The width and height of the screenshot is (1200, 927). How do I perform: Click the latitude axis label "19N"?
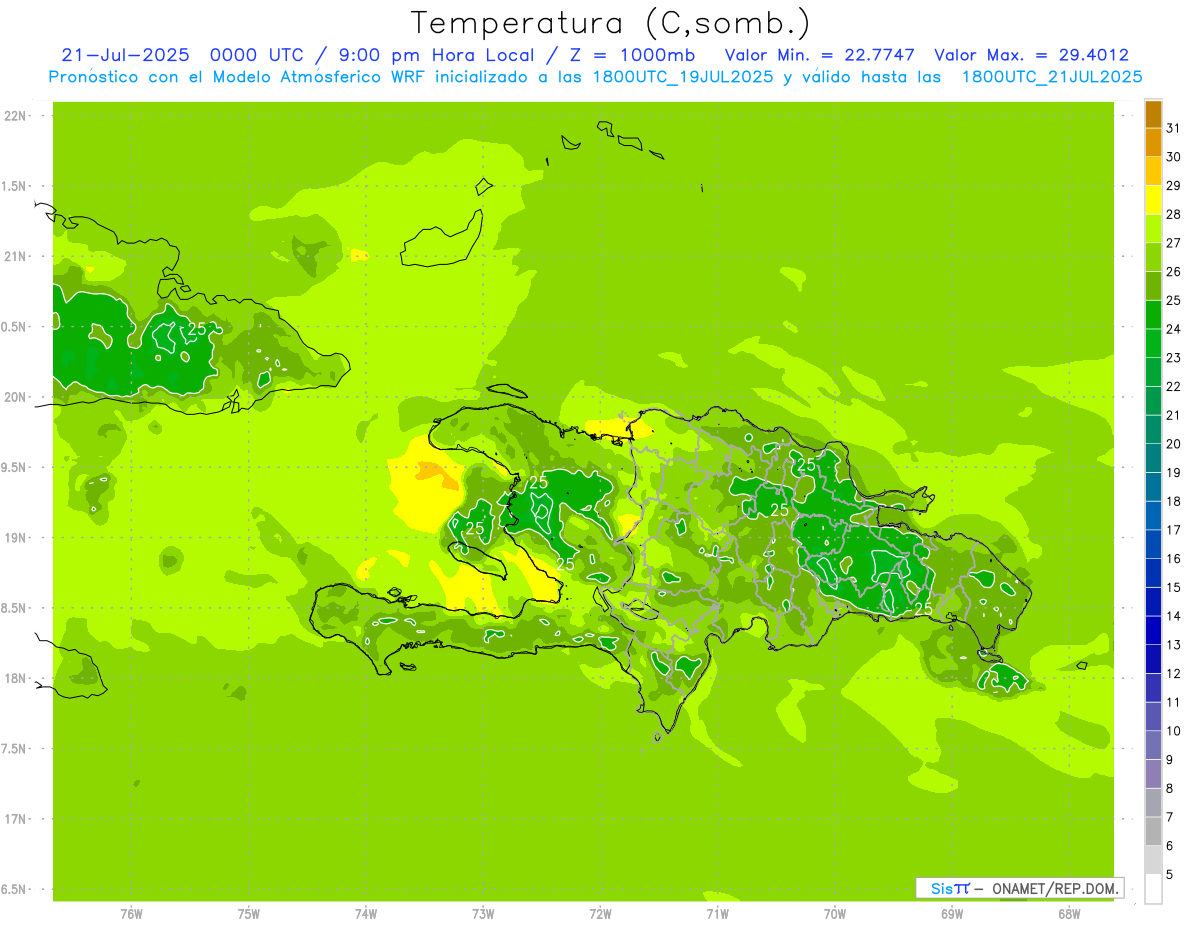point(15,537)
